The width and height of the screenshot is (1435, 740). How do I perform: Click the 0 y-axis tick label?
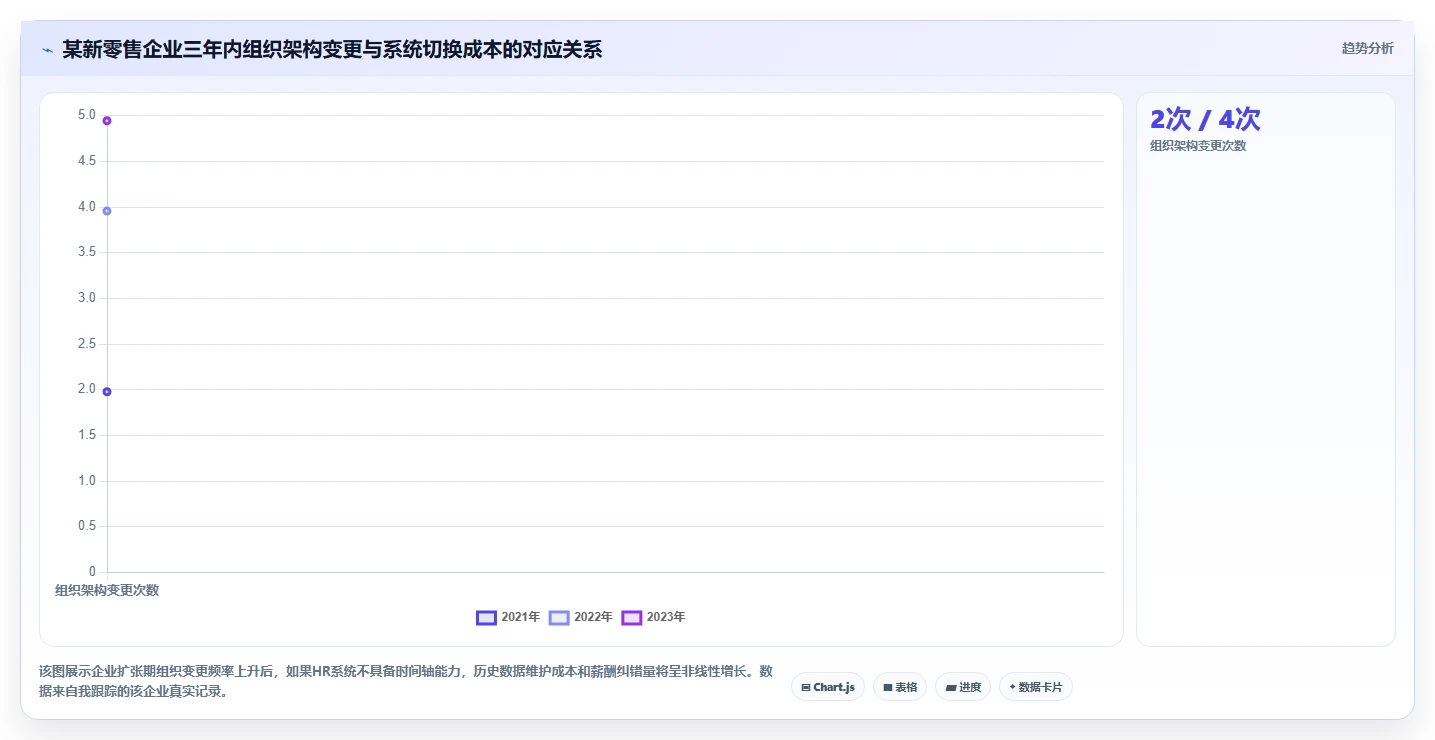point(92,572)
